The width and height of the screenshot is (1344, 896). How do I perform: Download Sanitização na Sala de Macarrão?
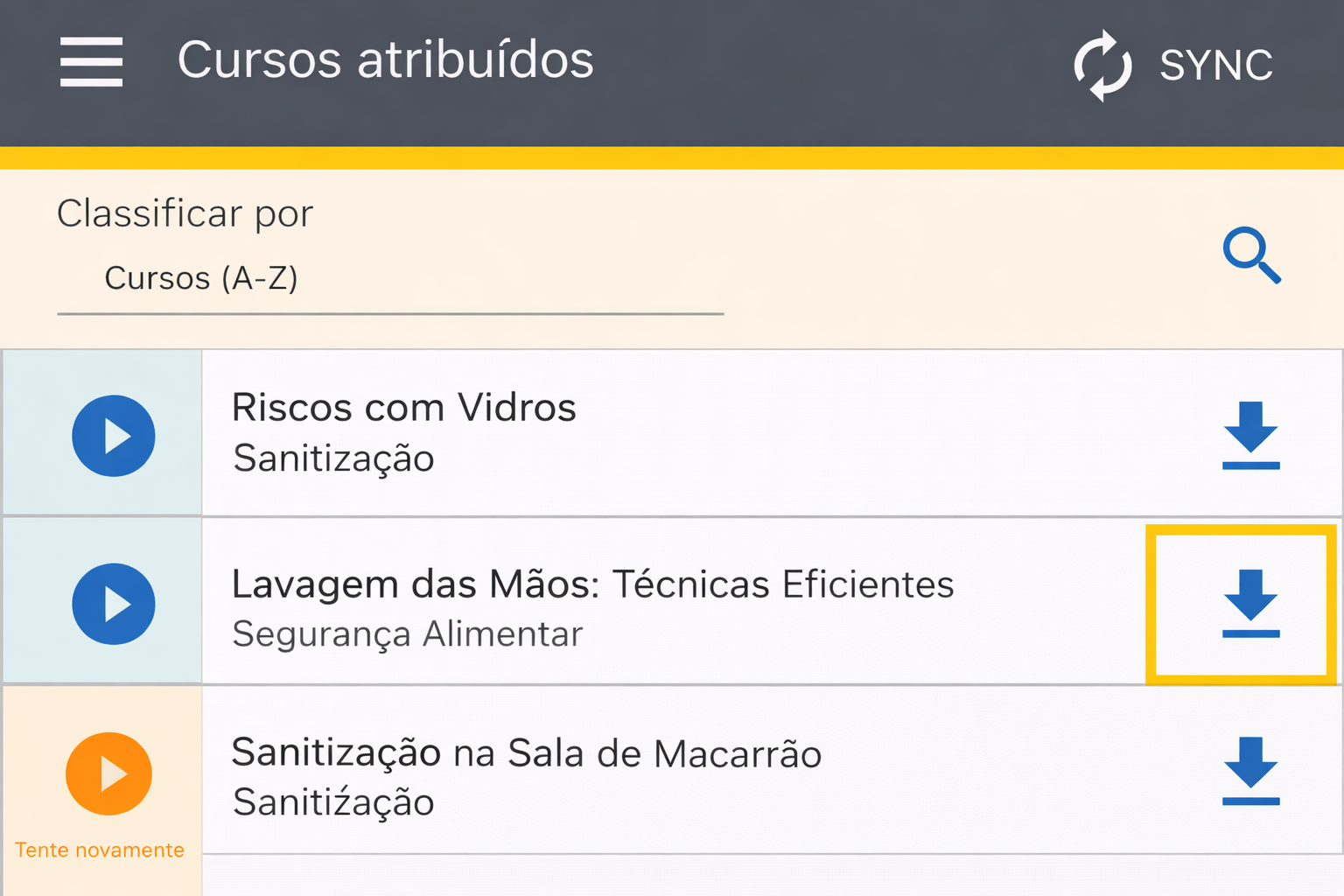(1250, 771)
